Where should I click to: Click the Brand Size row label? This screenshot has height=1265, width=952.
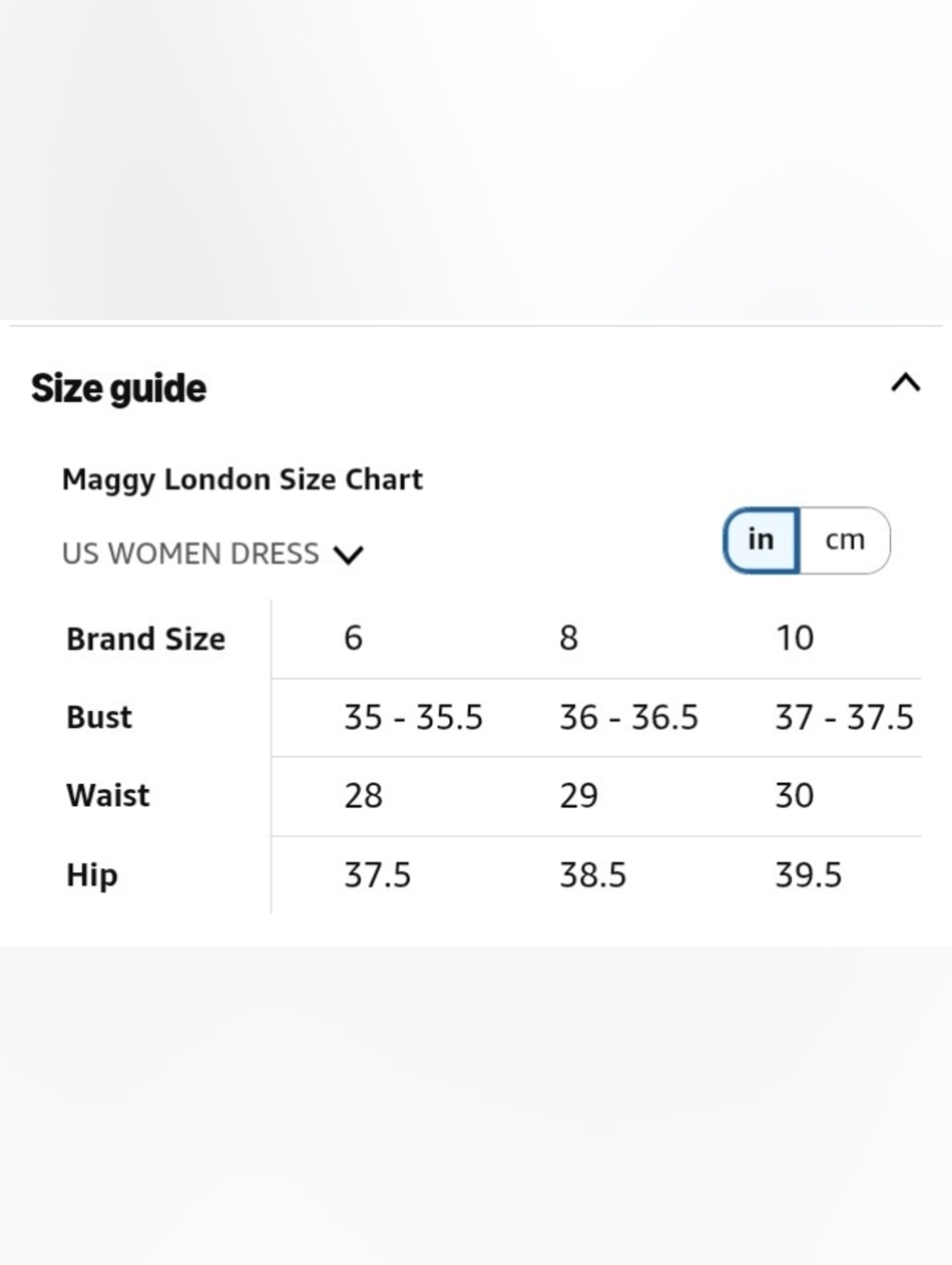[x=146, y=639]
